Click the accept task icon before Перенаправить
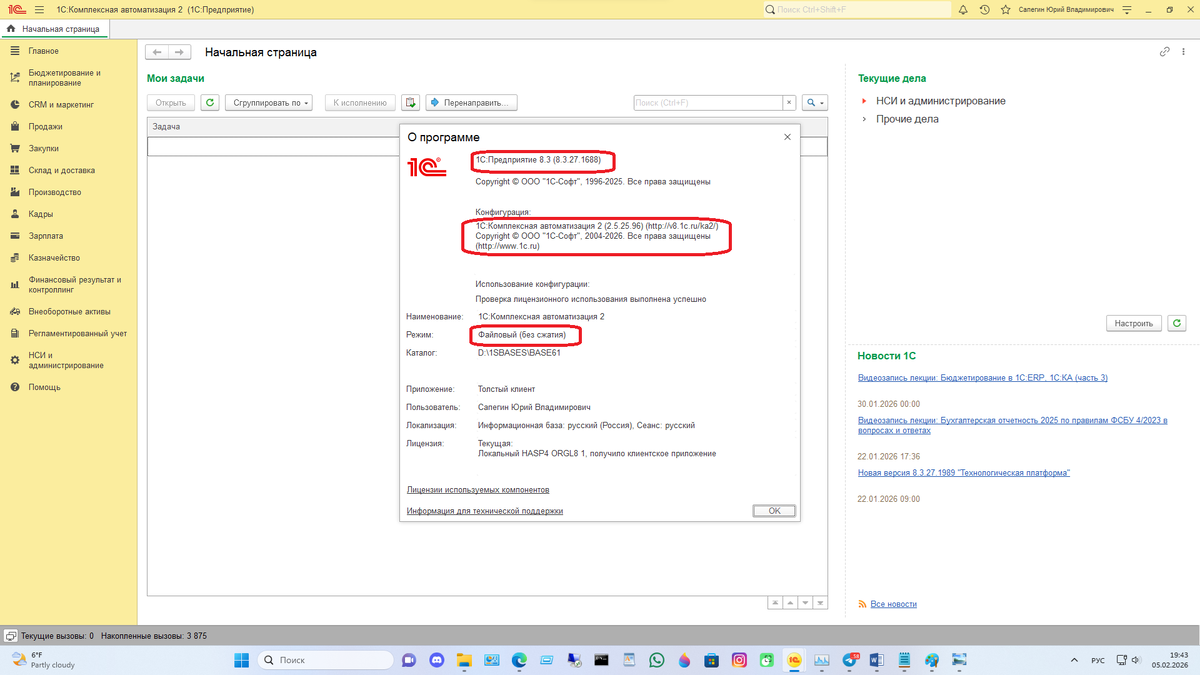This screenshot has height=675, width=1200. (410, 102)
